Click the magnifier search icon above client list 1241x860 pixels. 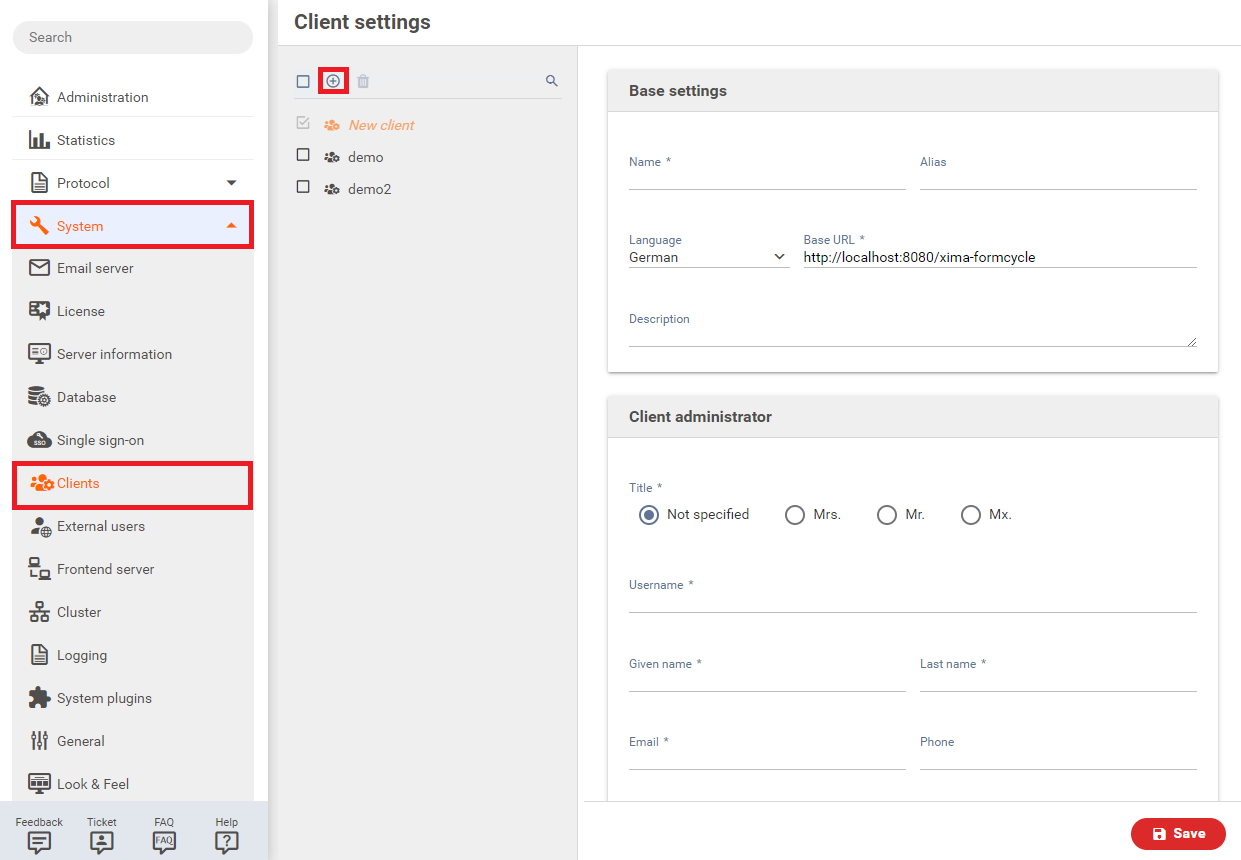coord(551,81)
